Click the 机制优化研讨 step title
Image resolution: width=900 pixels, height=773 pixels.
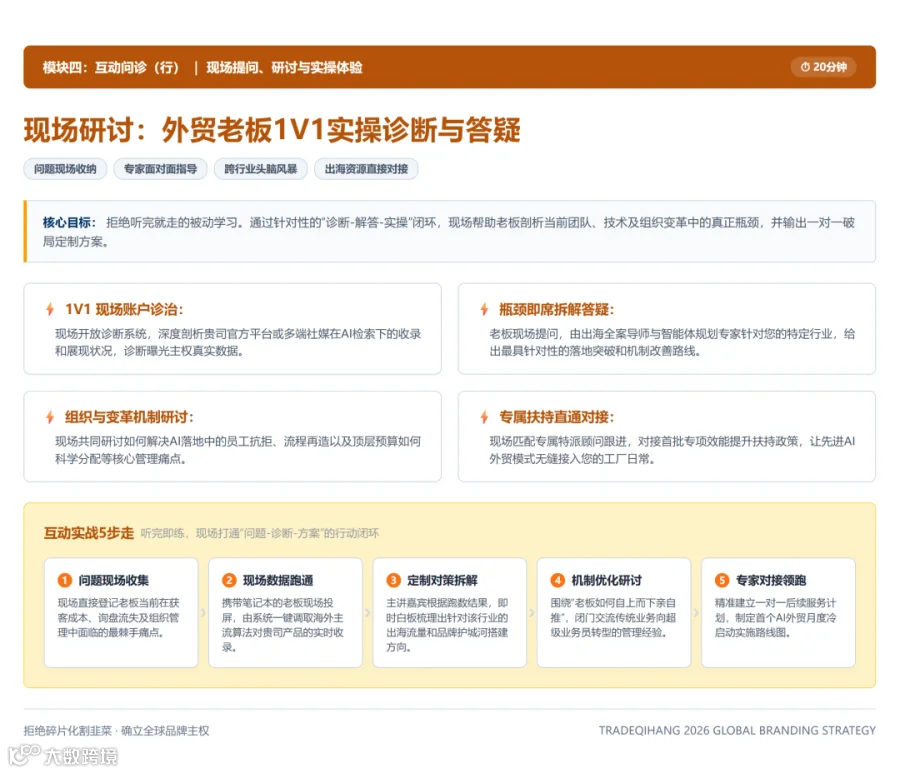[x=607, y=580]
